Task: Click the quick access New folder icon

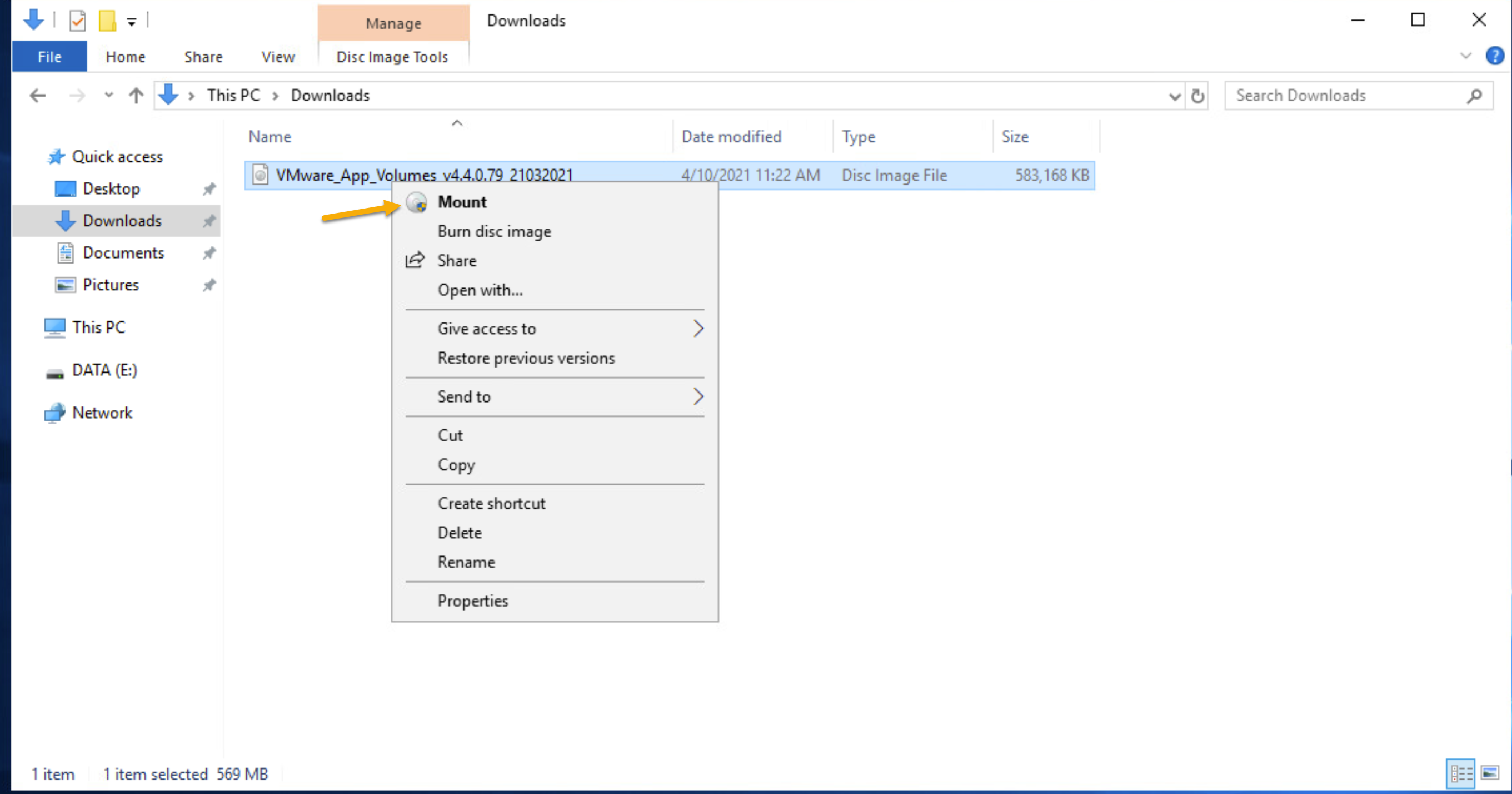Action: [107, 21]
